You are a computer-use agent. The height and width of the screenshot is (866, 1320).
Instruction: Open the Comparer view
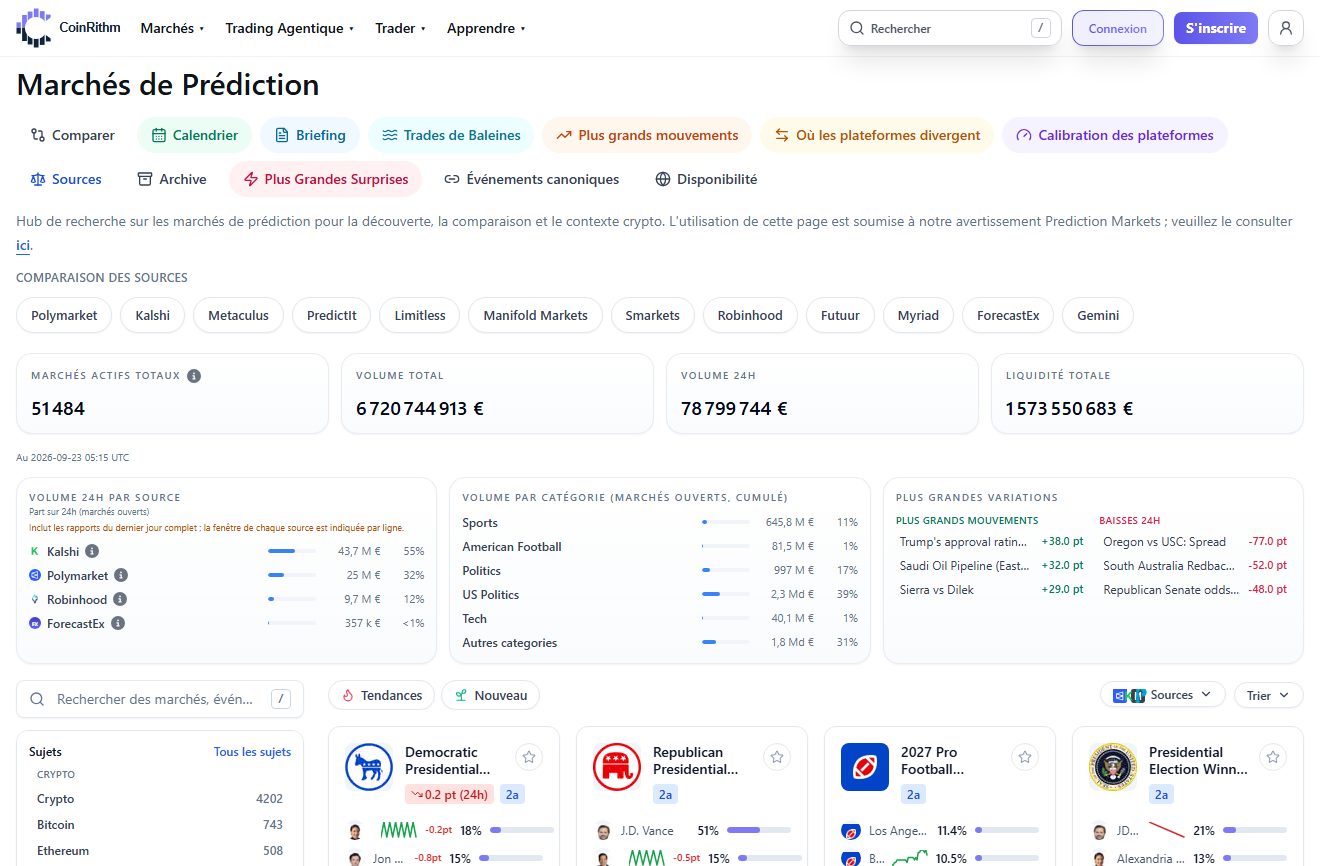tap(73, 135)
